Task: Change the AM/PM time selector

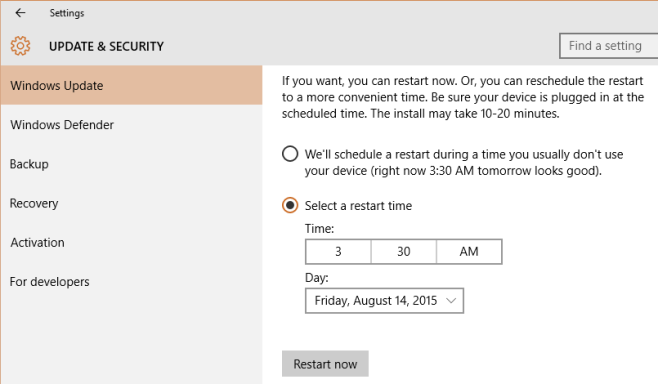Action: 469,252
